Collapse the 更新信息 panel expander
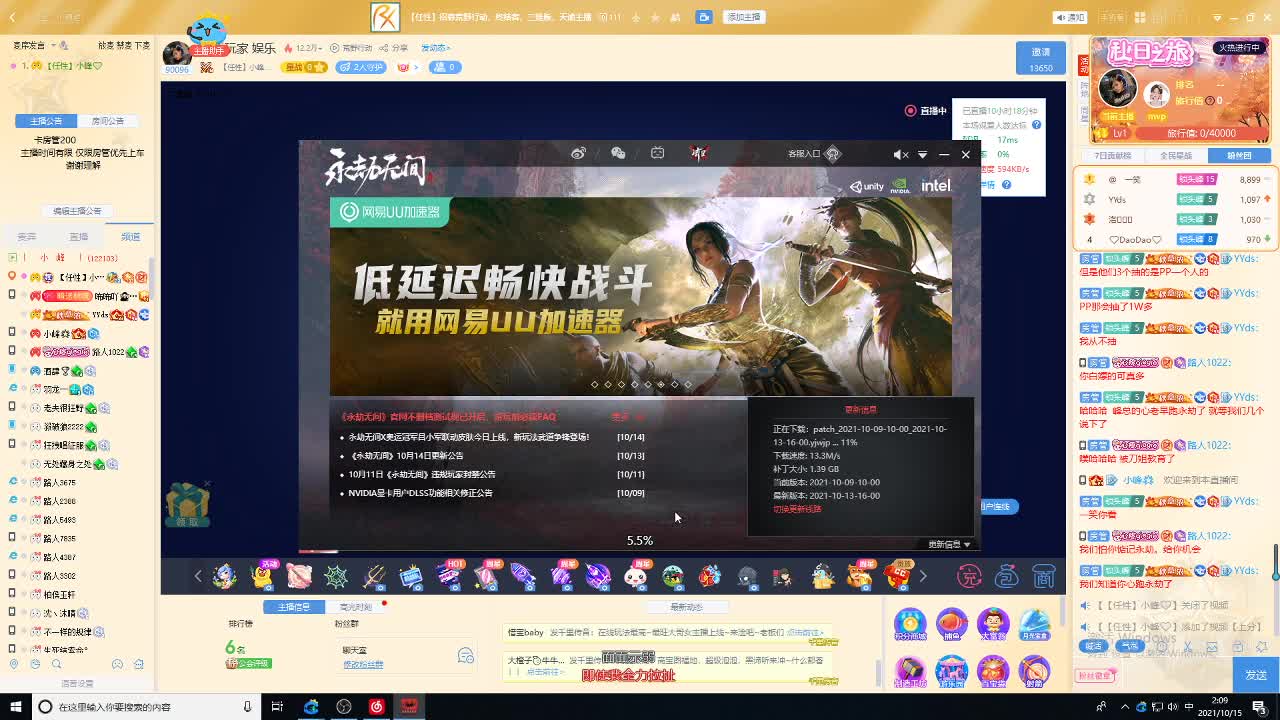Viewport: 1280px width, 720px height. [950, 544]
